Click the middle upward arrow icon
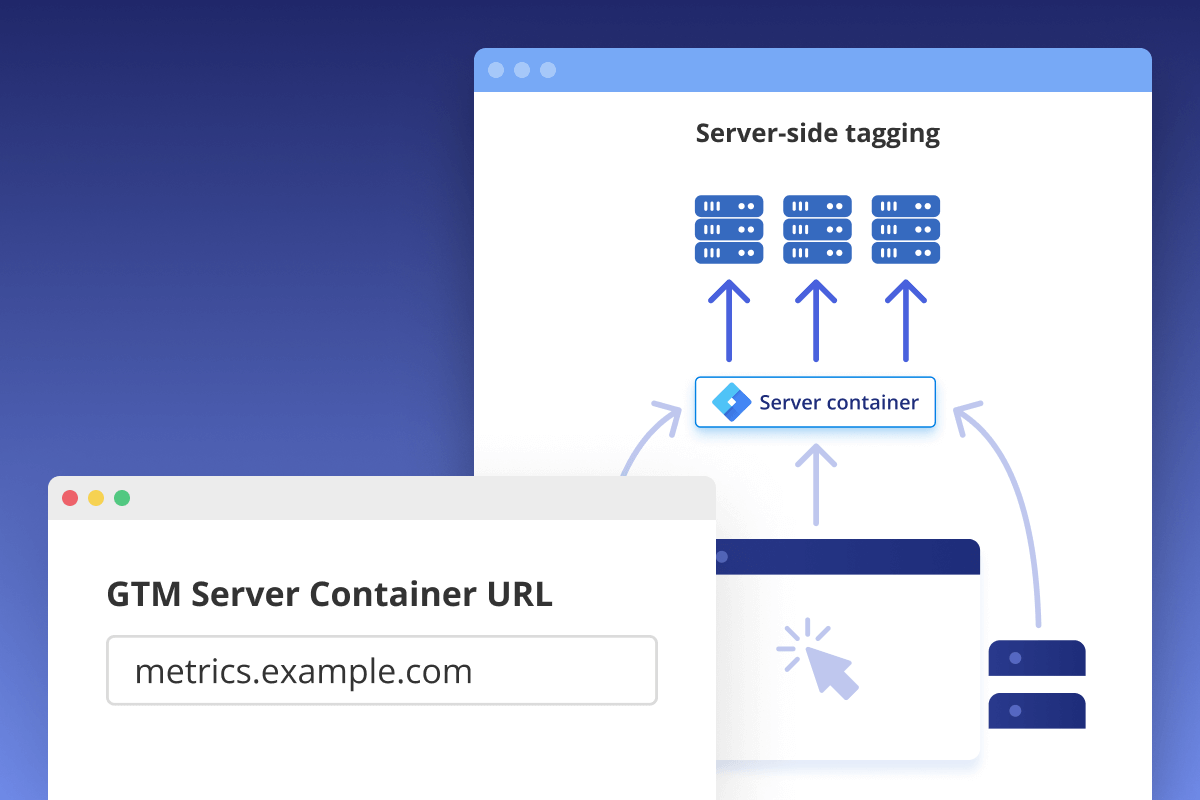Viewport: 1200px width, 800px height. pos(817,320)
